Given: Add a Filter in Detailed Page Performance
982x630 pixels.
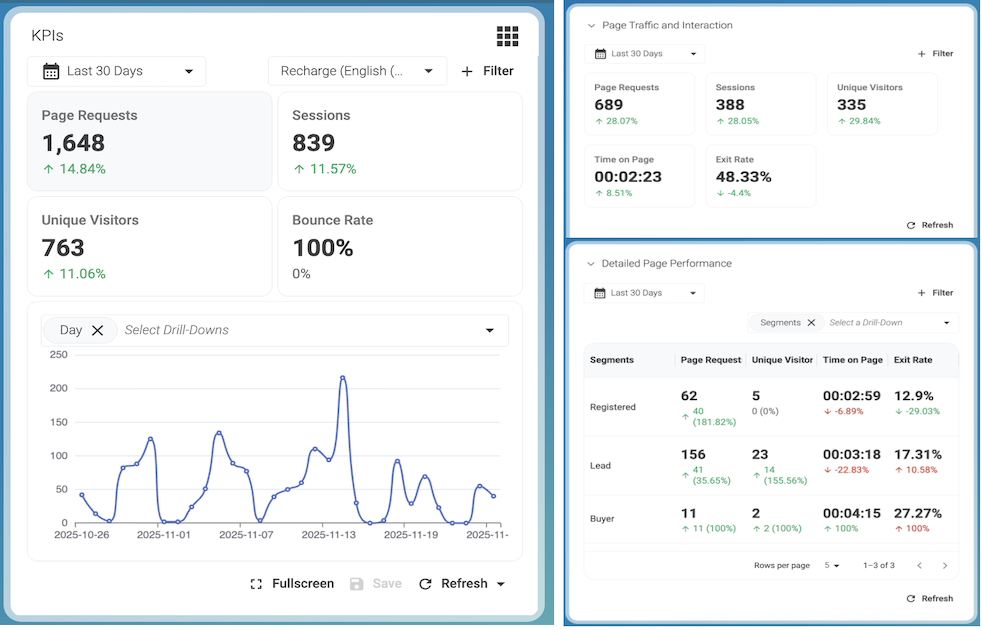Looking at the screenshot, I should click(x=935, y=293).
